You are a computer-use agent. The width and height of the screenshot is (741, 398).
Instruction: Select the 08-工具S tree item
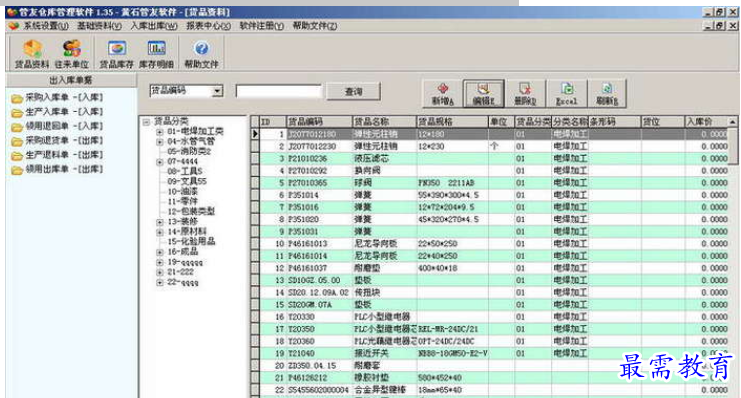click(x=185, y=172)
